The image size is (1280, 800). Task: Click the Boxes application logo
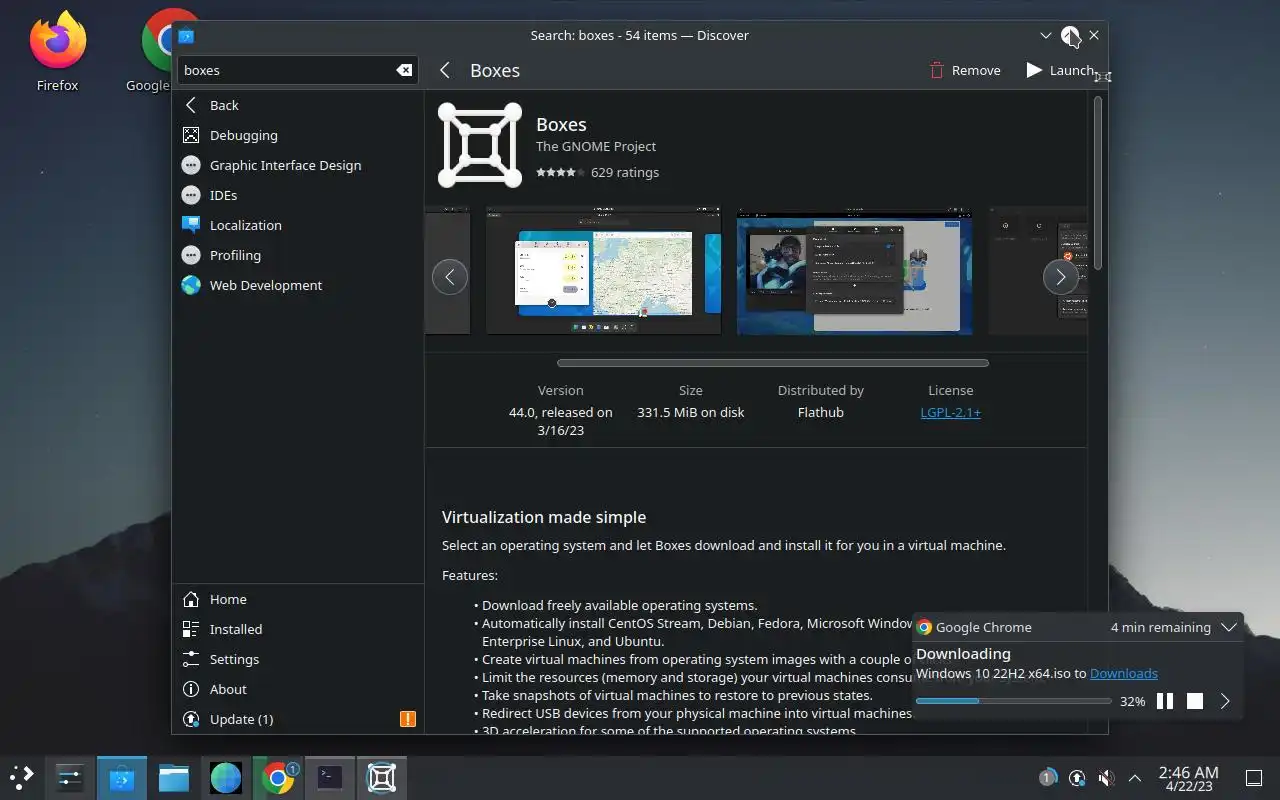(480, 145)
